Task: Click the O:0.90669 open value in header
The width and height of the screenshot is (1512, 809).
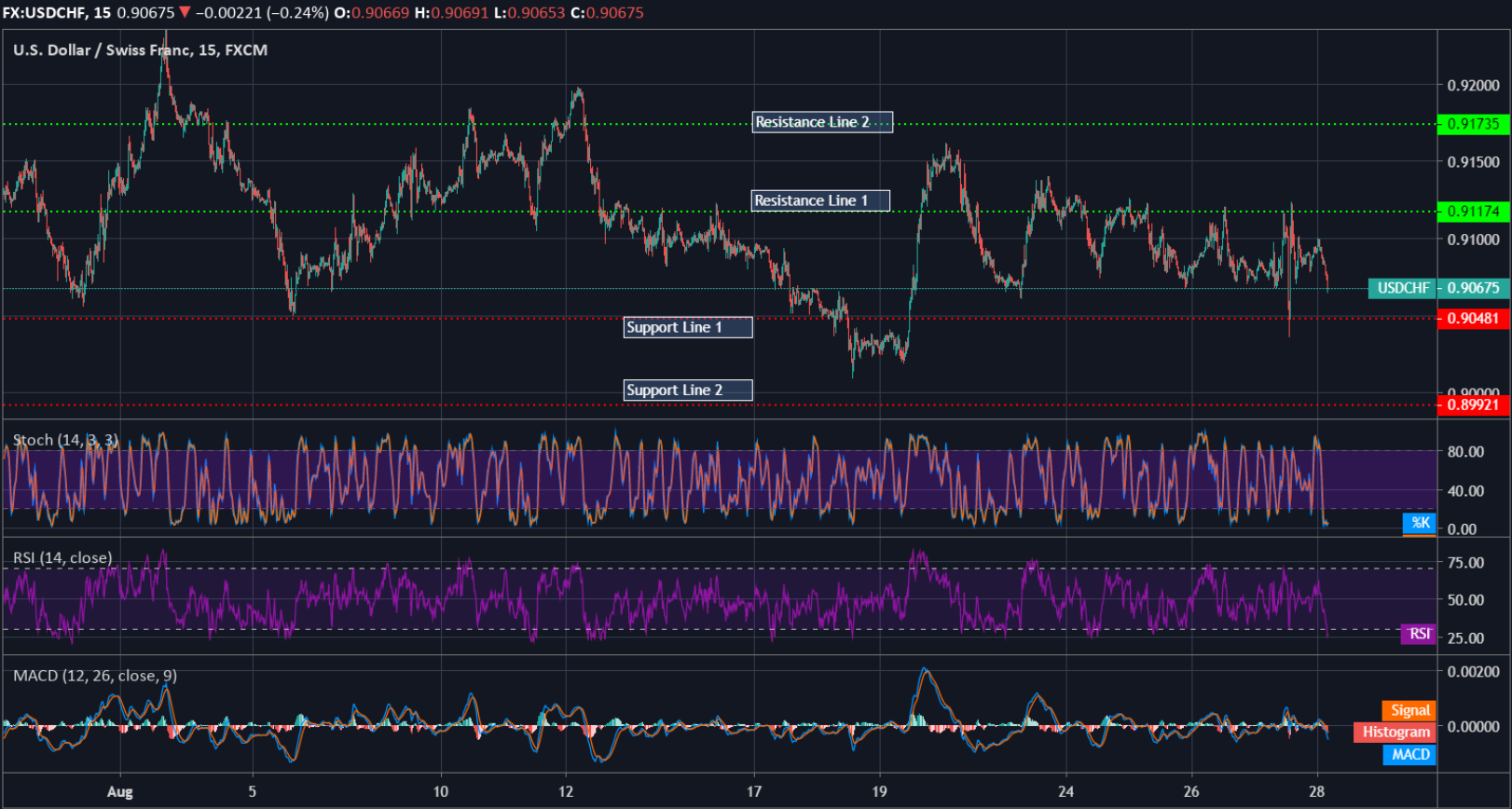Action: tap(372, 13)
